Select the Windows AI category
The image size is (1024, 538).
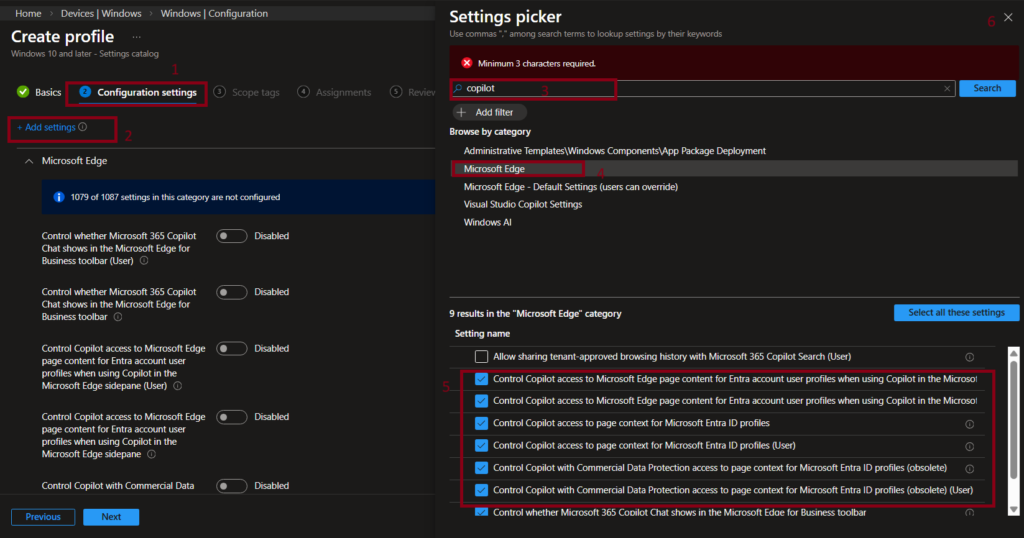[487, 222]
